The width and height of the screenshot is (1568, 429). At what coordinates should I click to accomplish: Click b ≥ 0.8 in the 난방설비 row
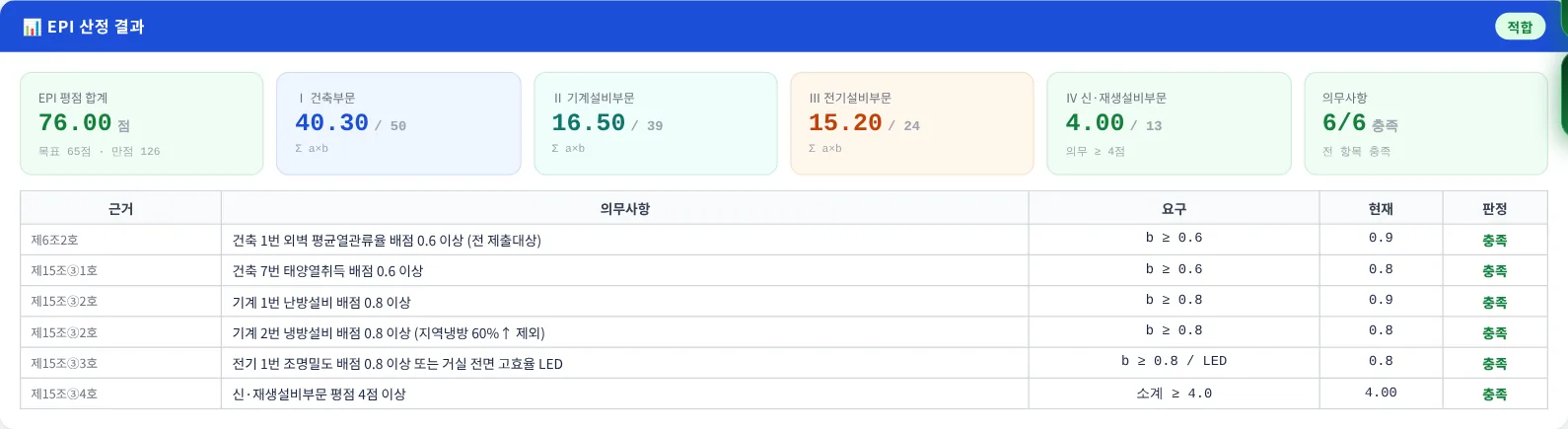1174,300
